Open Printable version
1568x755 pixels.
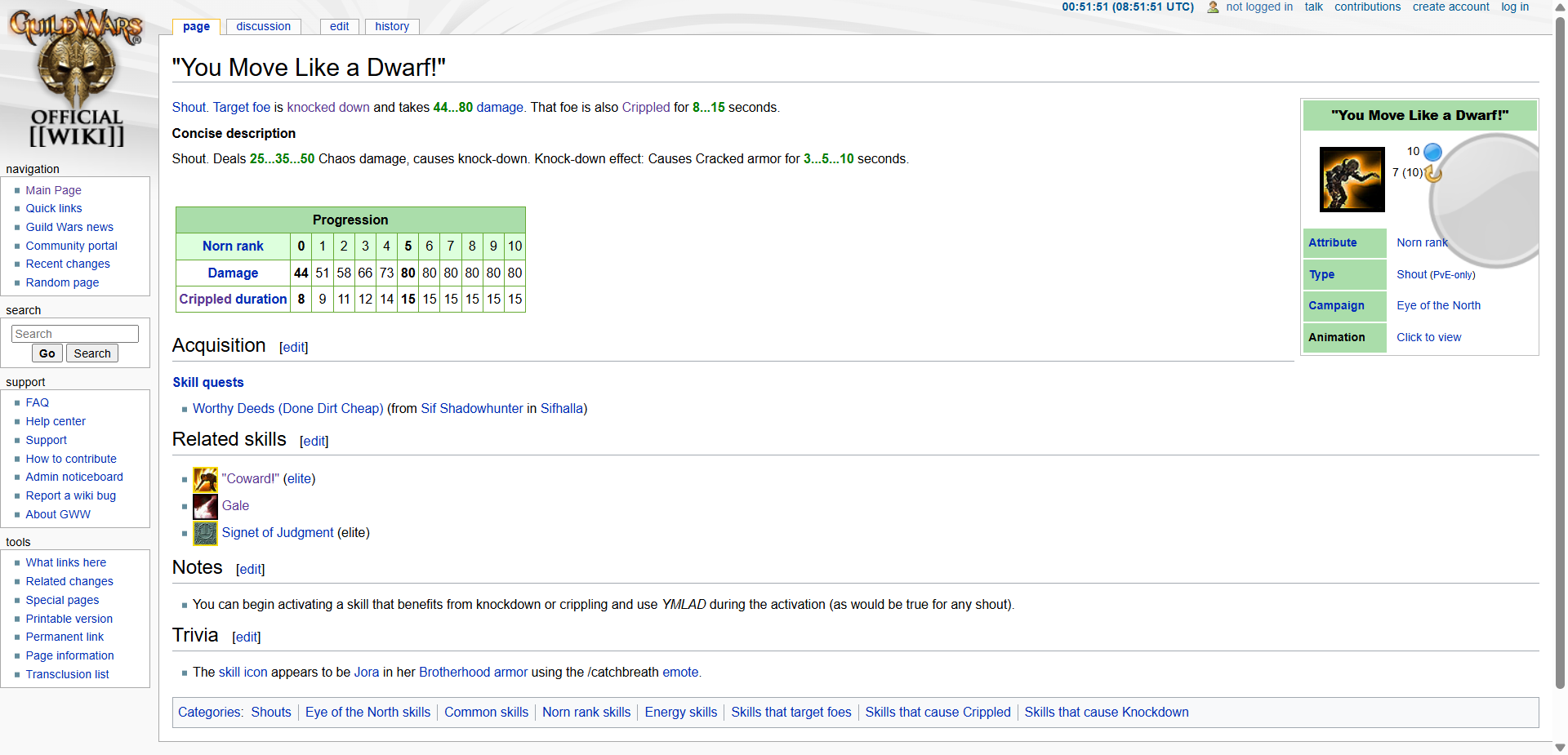pos(69,619)
